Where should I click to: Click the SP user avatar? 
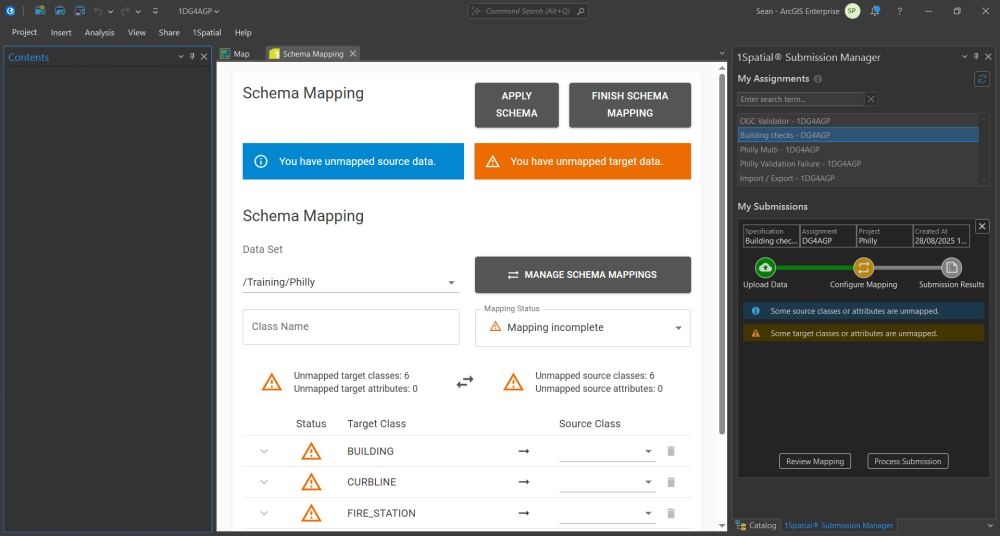[x=852, y=11]
